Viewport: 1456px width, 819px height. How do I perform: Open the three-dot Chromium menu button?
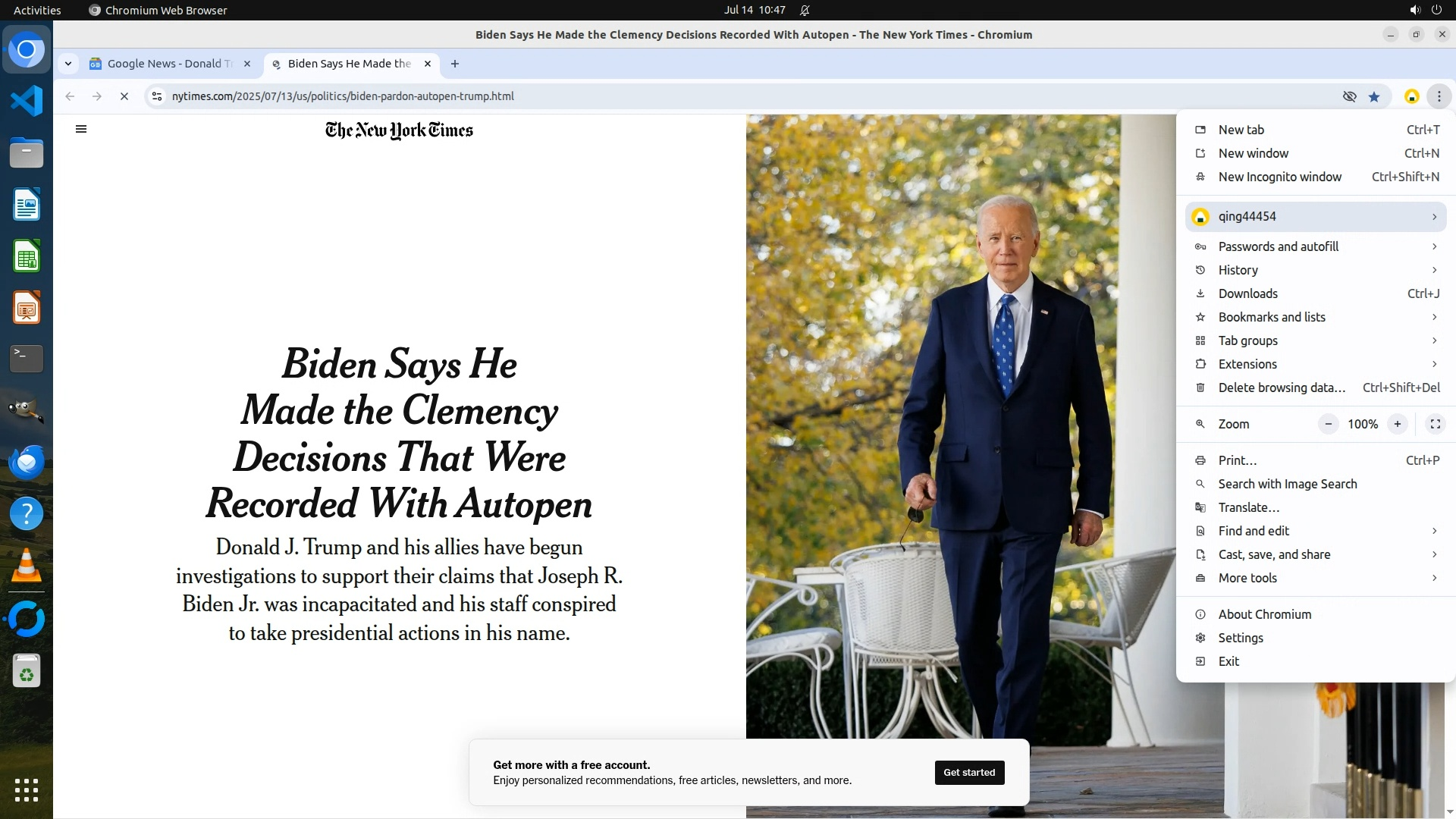1439,96
